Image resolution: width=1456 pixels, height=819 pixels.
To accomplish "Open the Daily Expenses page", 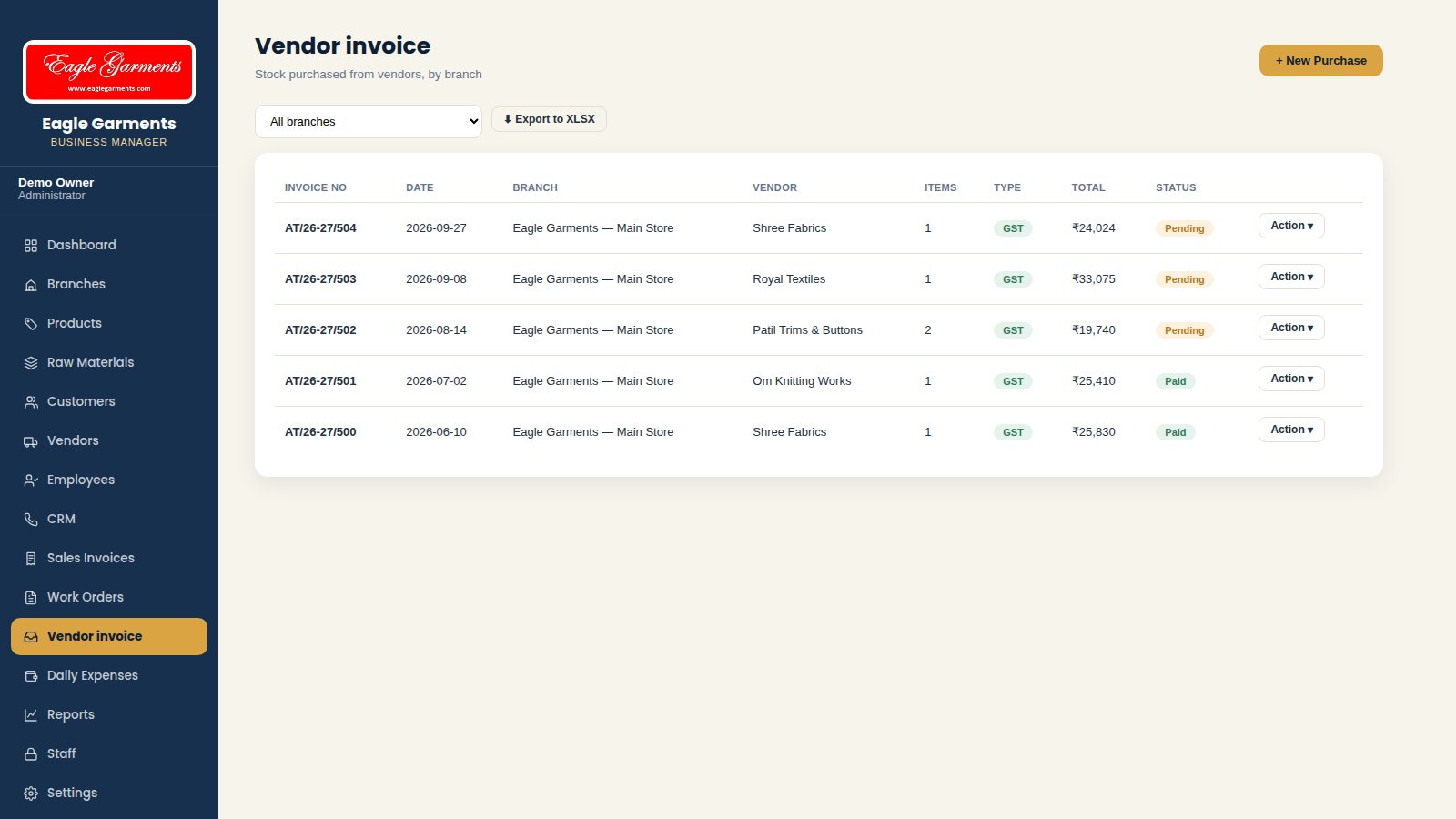I will coord(109,675).
